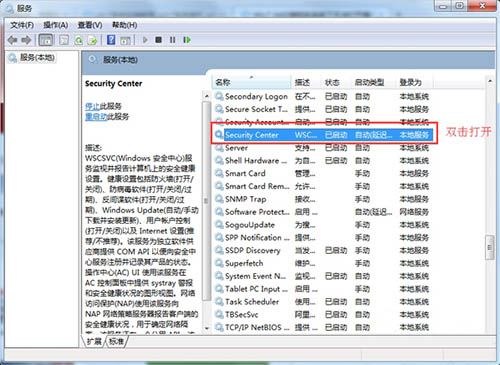Select the Server service row
This screenshot has height=365, width=500.
[323, 148]
